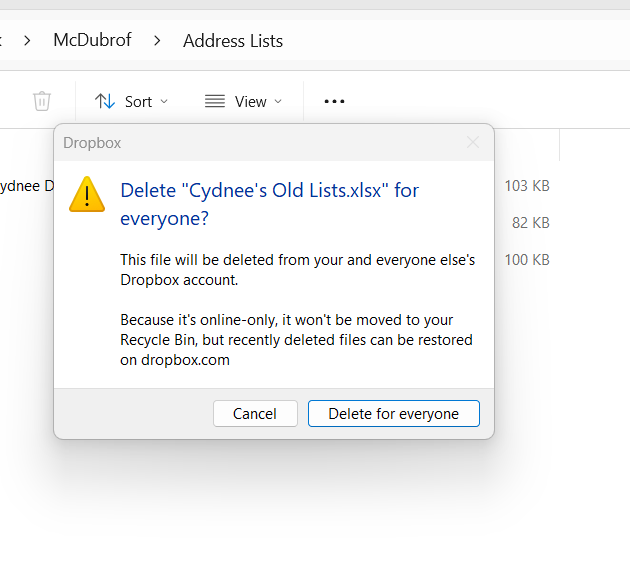Navigate to McDubrof folder in breadcrumb

[91, 41]
